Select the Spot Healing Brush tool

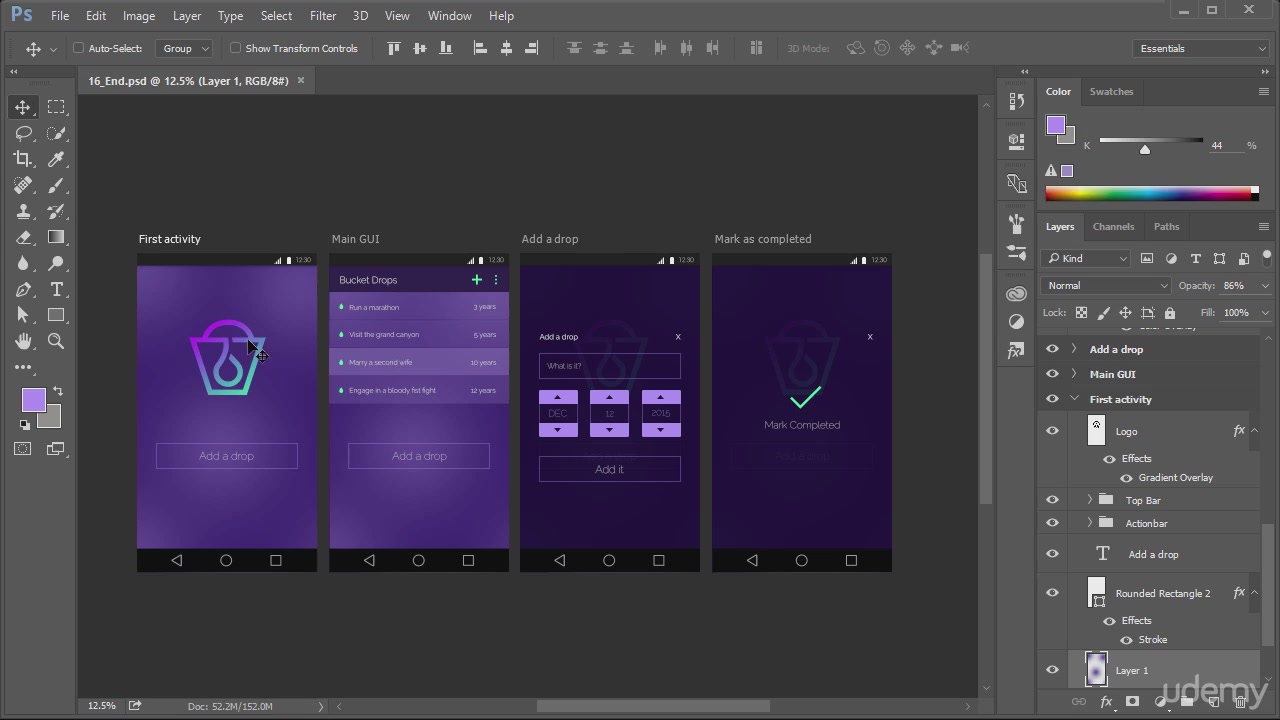[x=22, y=185]
